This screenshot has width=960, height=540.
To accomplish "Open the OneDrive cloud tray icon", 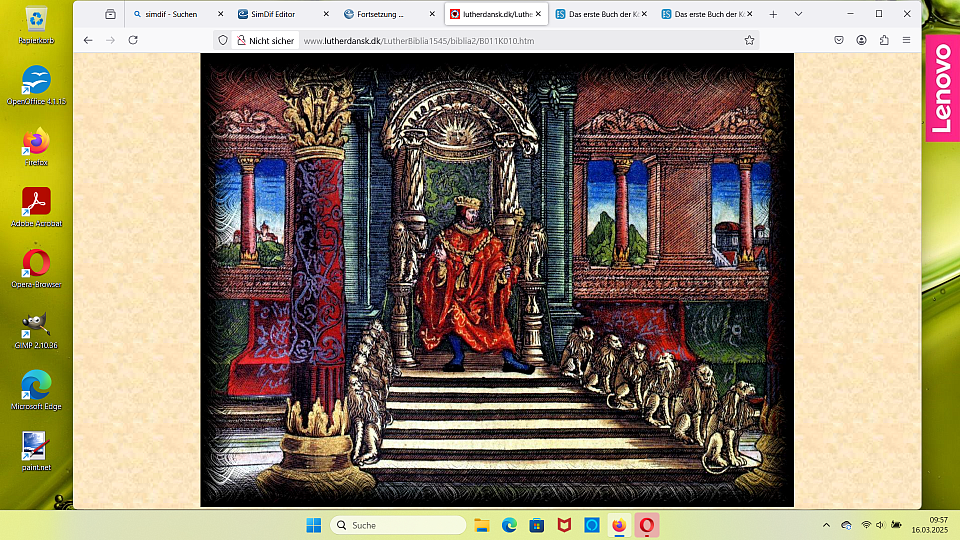I will 847,525.
